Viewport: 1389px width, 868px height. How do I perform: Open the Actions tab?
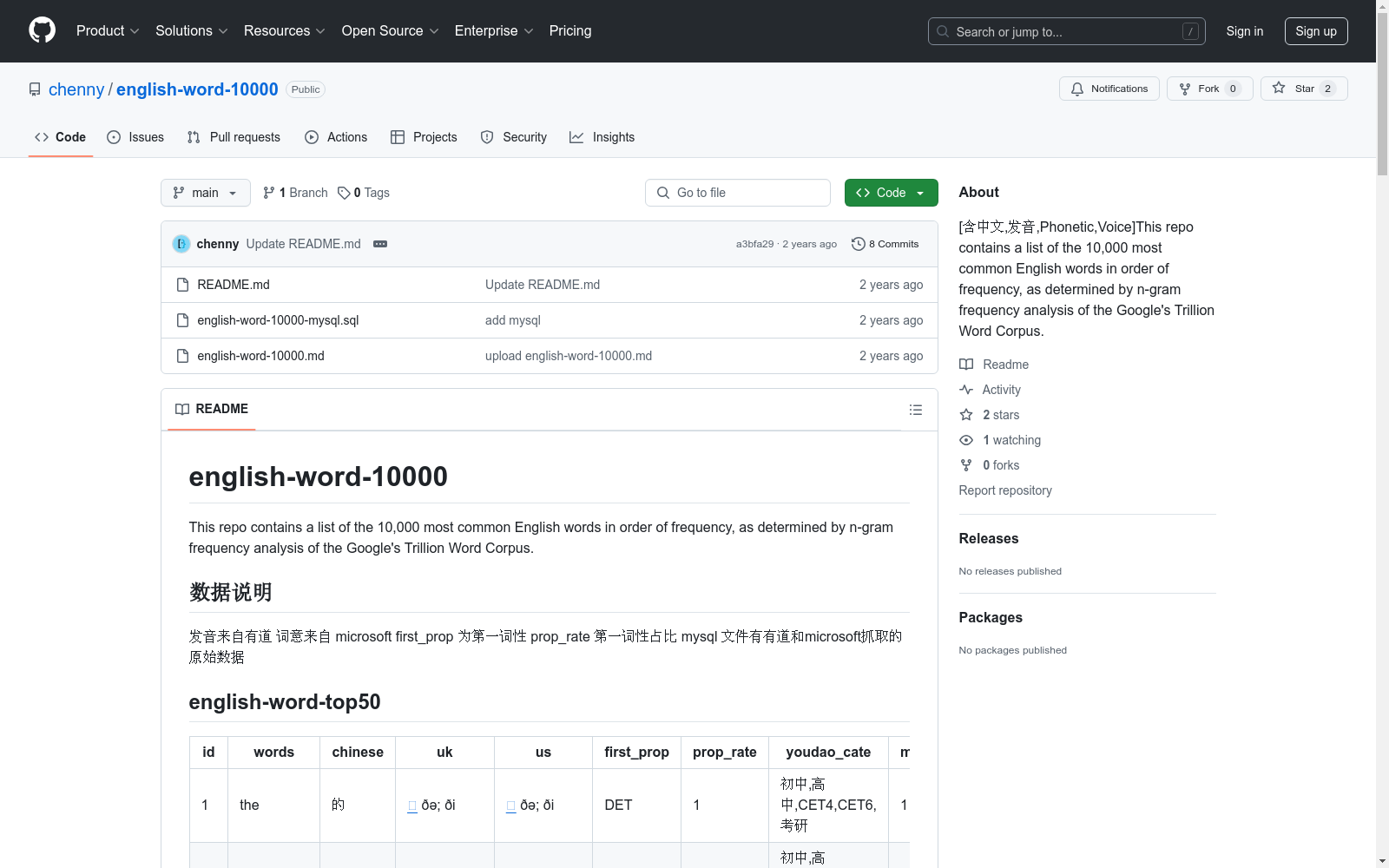click(x=336, y=137)
